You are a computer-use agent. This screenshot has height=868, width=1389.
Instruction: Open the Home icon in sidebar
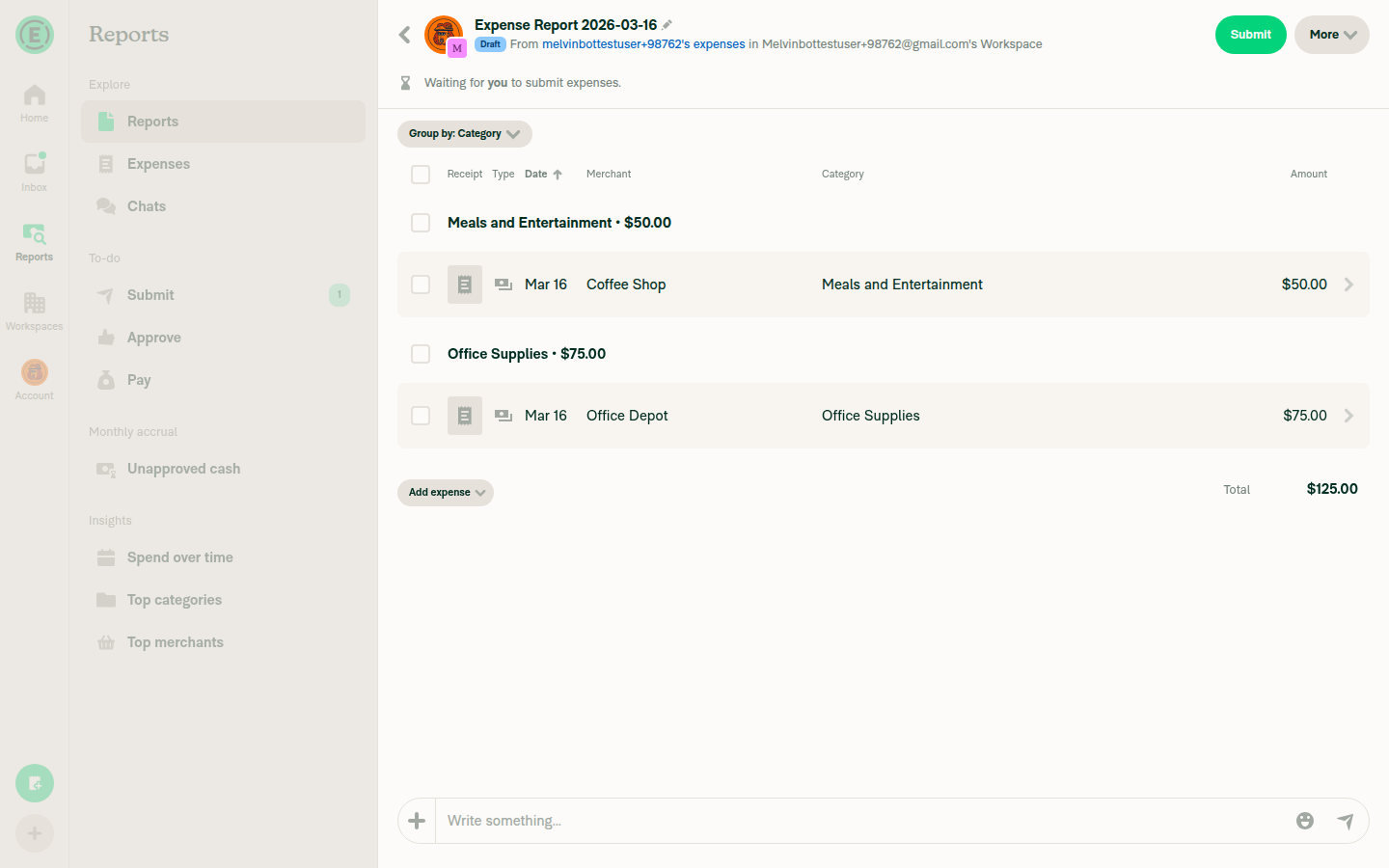coord(34,96)
